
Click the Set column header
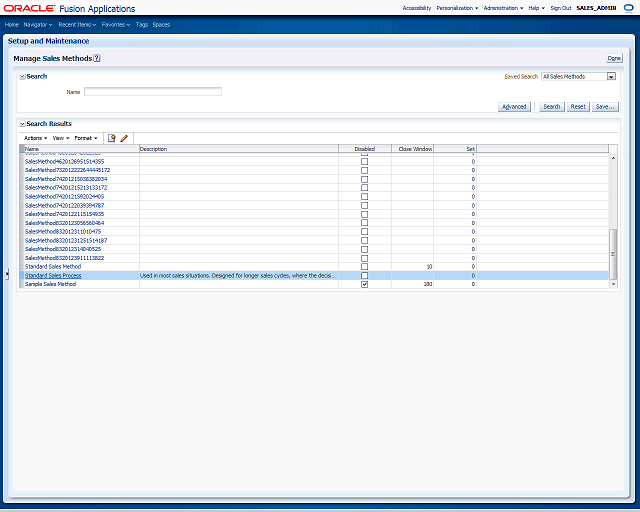point(455,149)
